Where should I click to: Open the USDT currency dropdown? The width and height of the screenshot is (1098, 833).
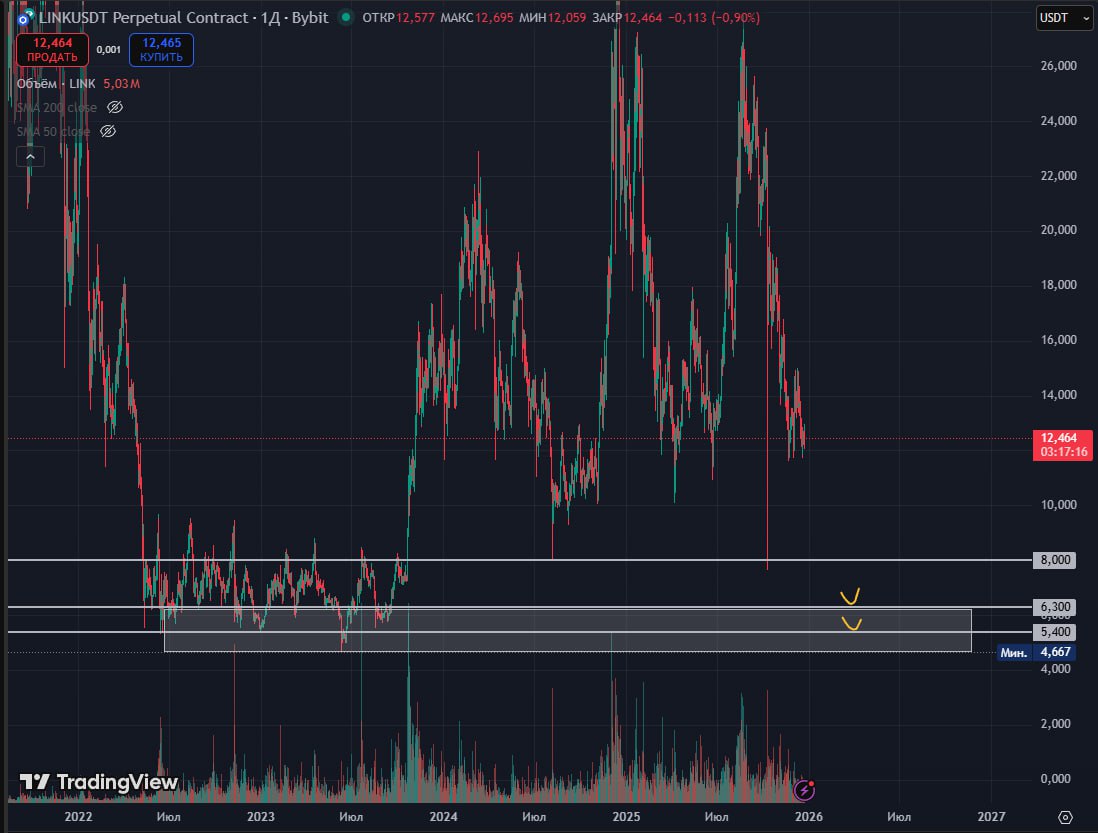(1063, 17)
